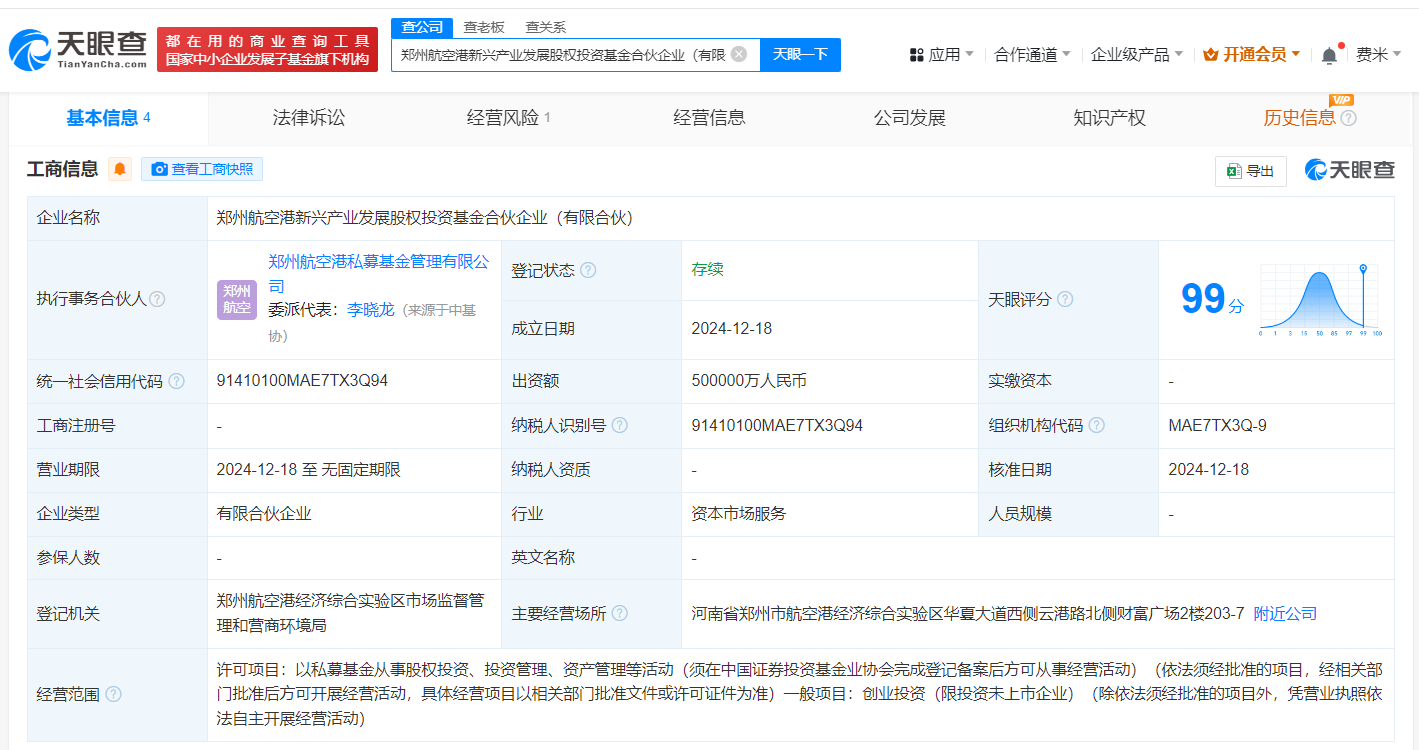This screenshot has width=1419, height=750.
Task: Click help icon beside 经营范围
Action: pyautogui.click(x=113, y=693)
